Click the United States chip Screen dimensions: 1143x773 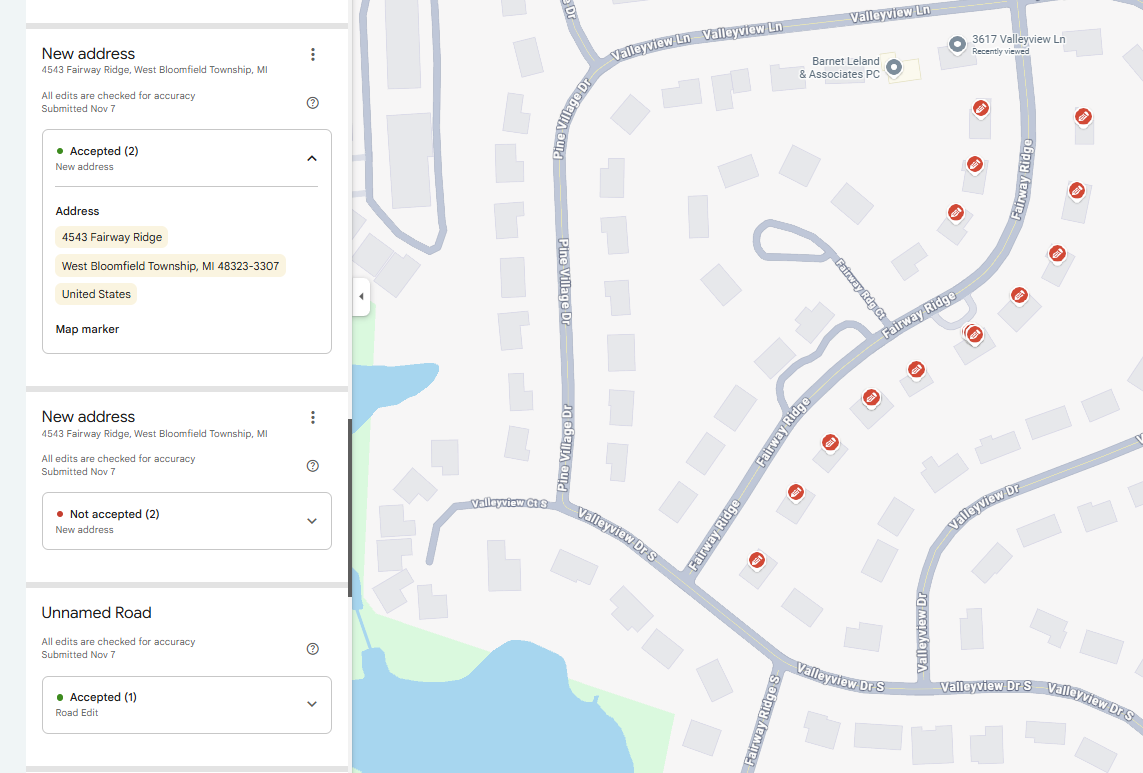click(x=96, y=294)
